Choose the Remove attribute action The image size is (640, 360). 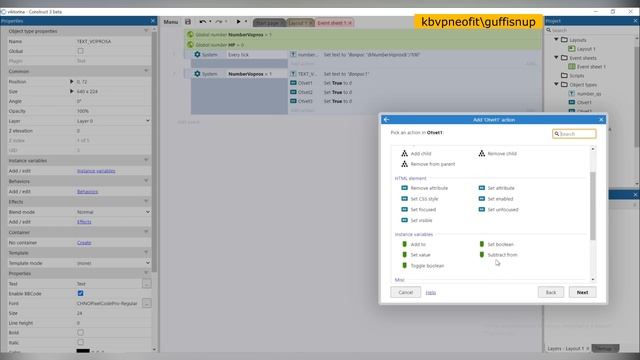(x=424, y=188)
